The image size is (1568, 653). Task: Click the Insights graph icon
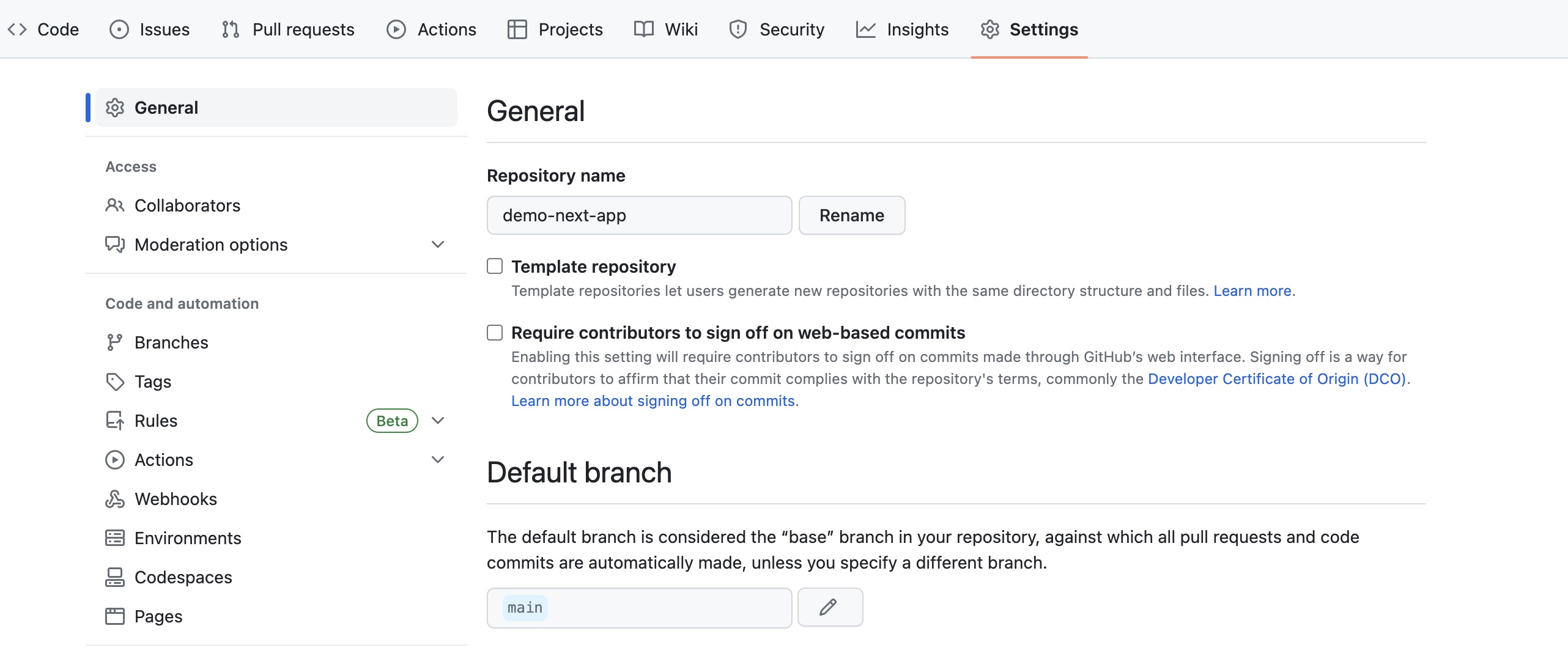click(866, 29)
